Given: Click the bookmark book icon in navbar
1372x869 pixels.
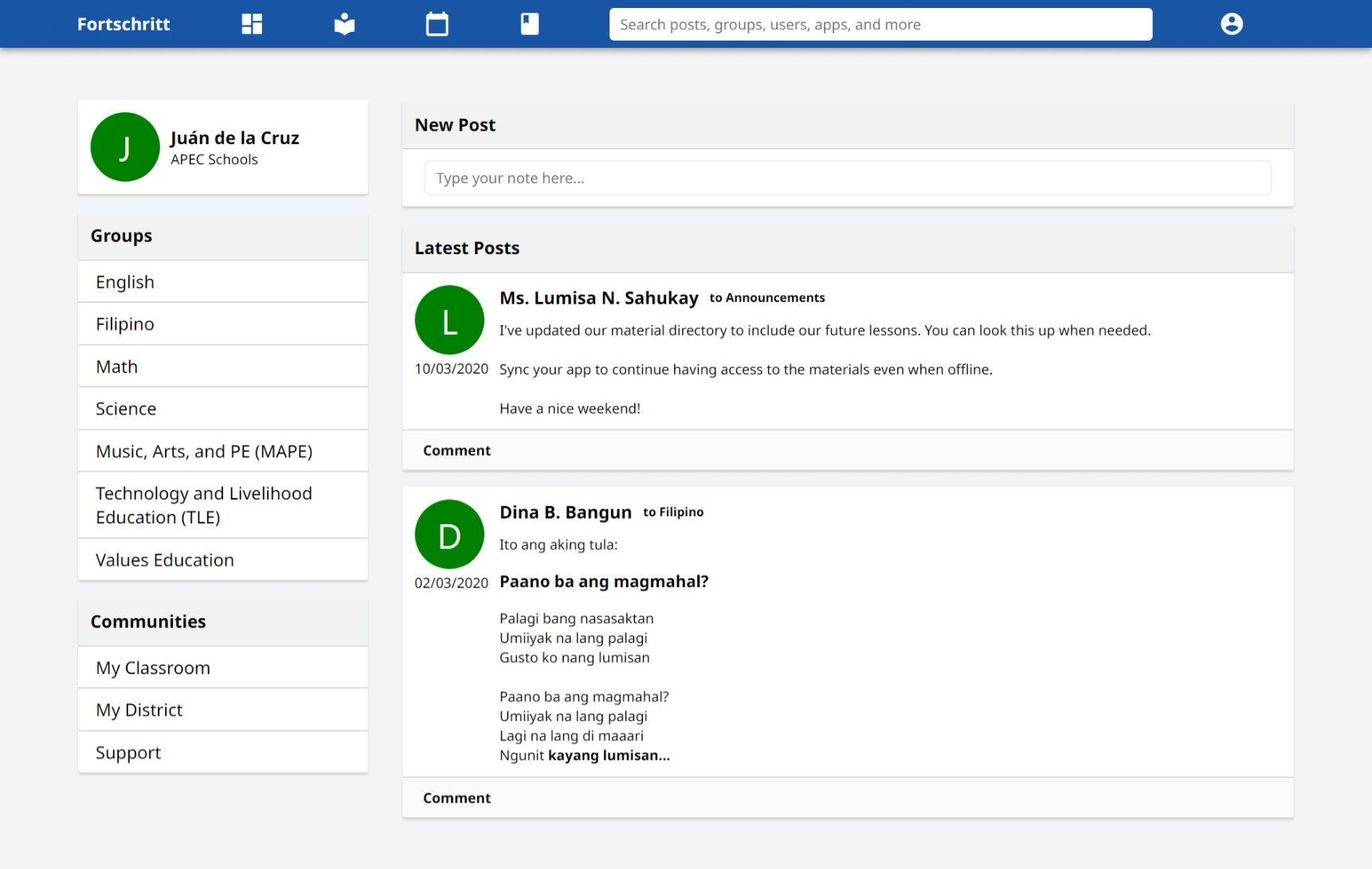Looking at the screenshot, I should (x=529, y=24).
